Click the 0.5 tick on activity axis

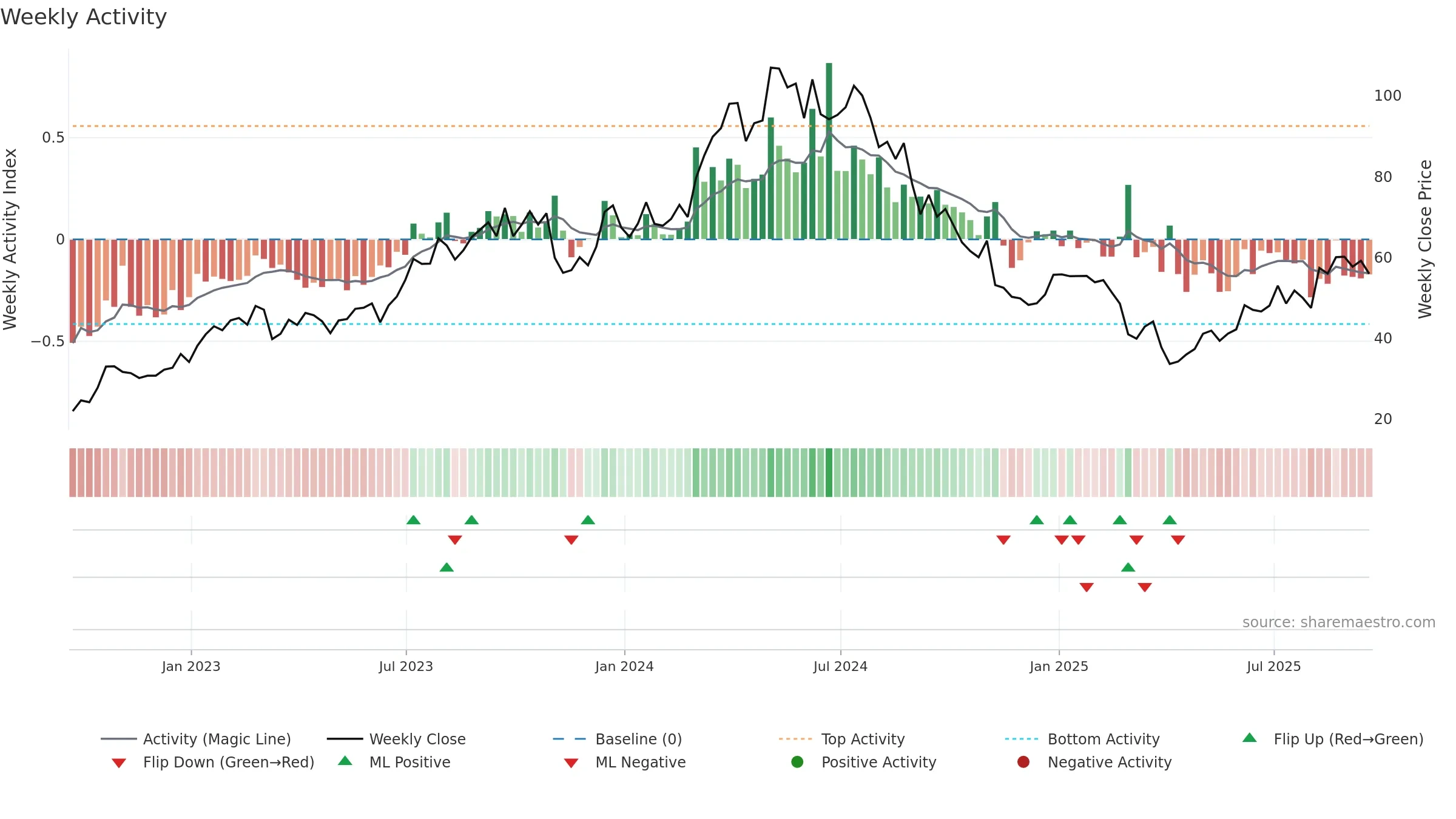(53, 138)
